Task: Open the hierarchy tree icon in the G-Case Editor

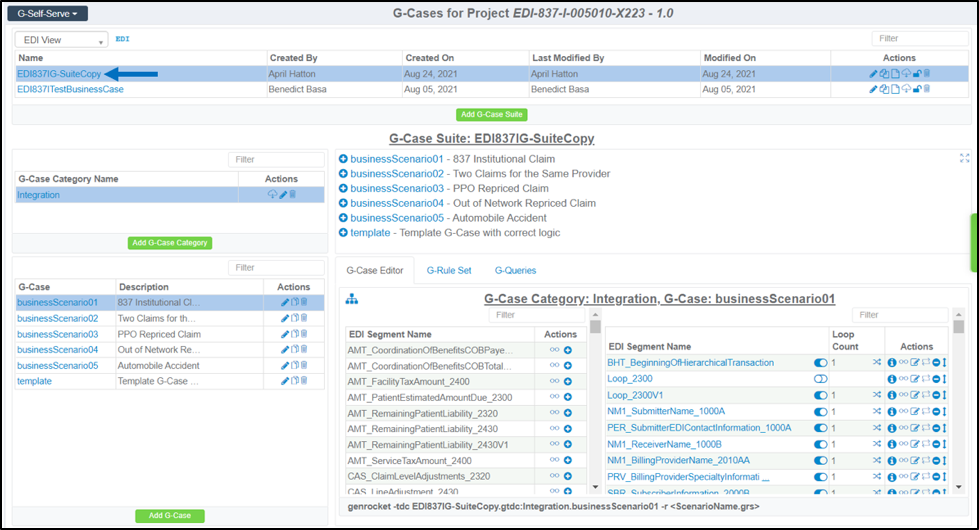Action: click(352, 299)
